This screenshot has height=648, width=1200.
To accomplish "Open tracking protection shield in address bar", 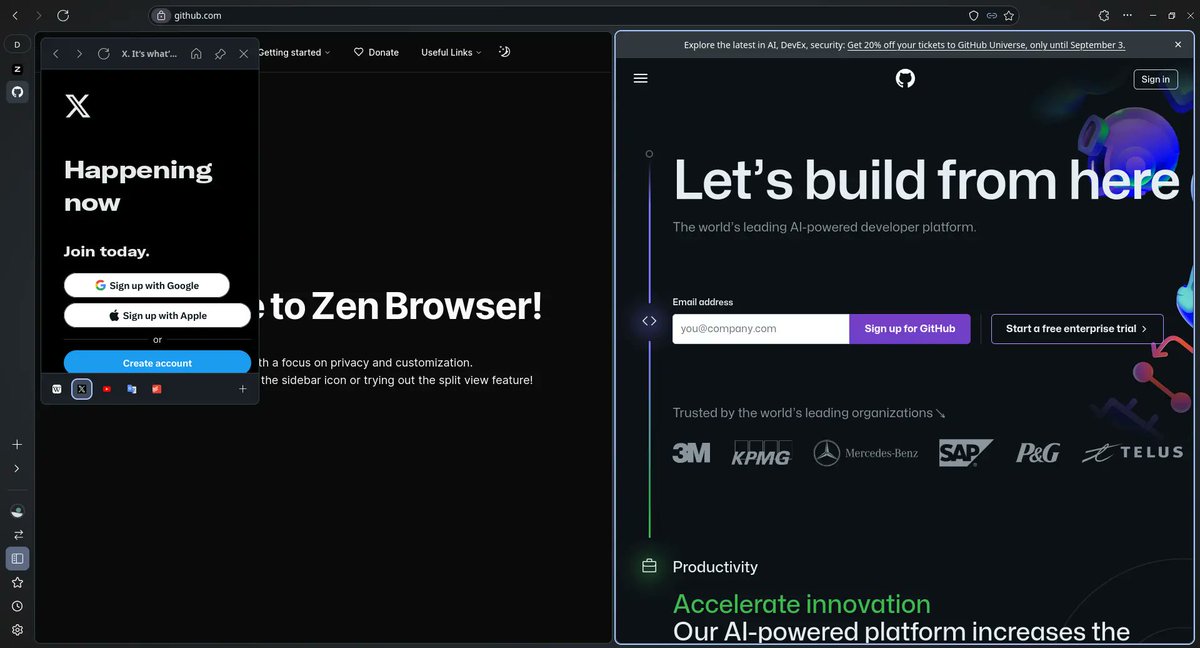I will (974, 16).
